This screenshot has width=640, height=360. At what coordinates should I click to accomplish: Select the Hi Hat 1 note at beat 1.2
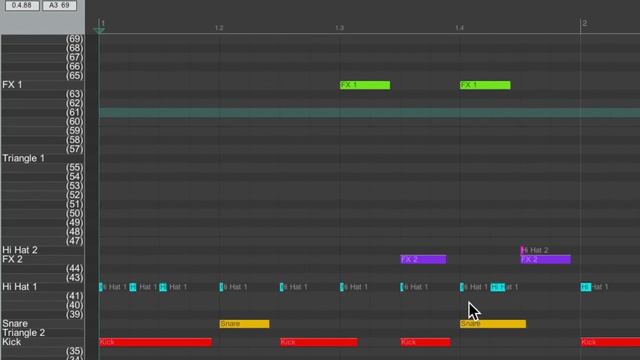pyautogui.click(x=222, y=287)
